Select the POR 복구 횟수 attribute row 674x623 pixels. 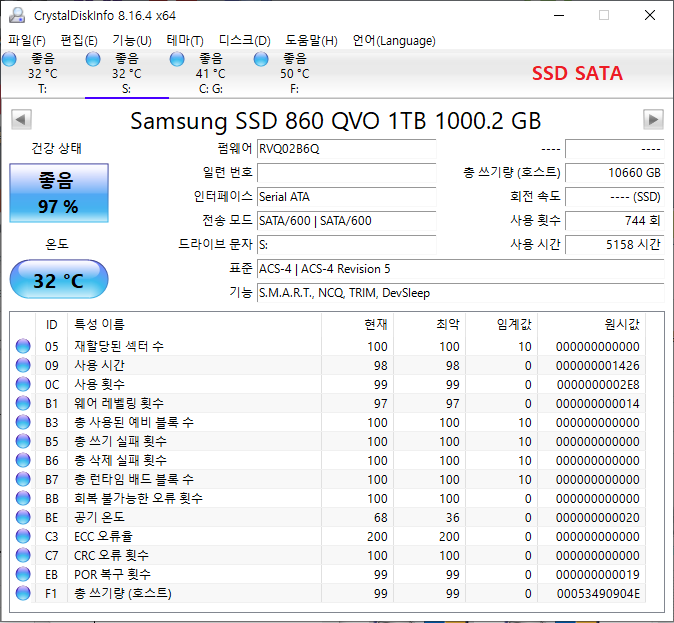(328, 574)
